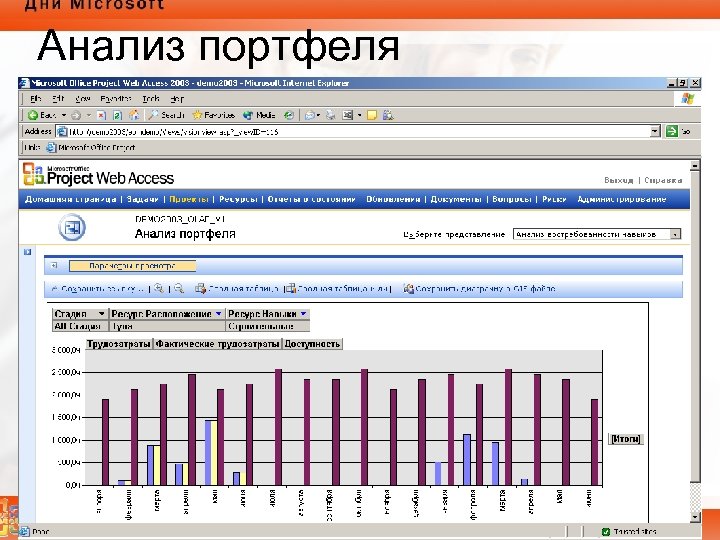
Task: Click the last icon on browser toolbar
Action: pyautogui.click(x=388, y=115)
